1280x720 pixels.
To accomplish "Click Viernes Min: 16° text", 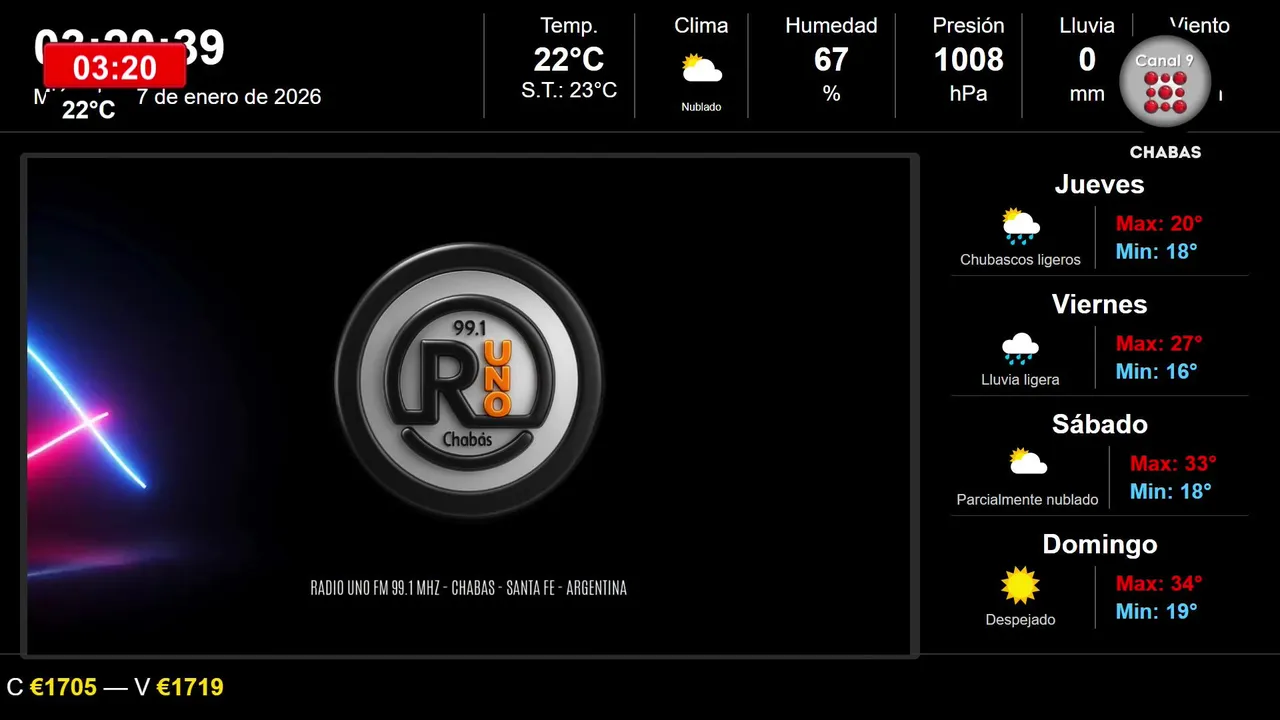I will (1157, 371).
